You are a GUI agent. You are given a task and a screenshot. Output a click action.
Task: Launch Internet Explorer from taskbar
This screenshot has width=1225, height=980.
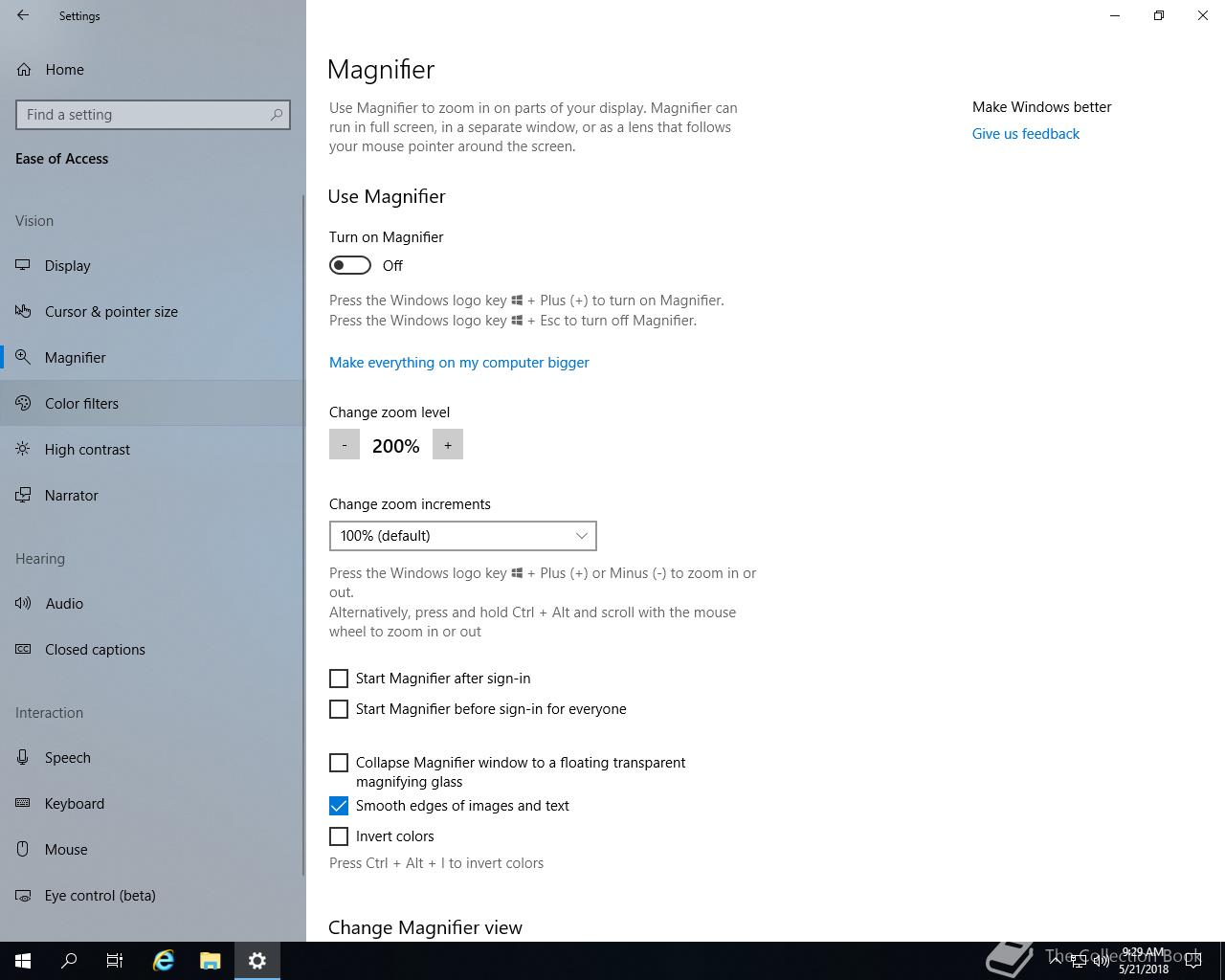point(164,961)
